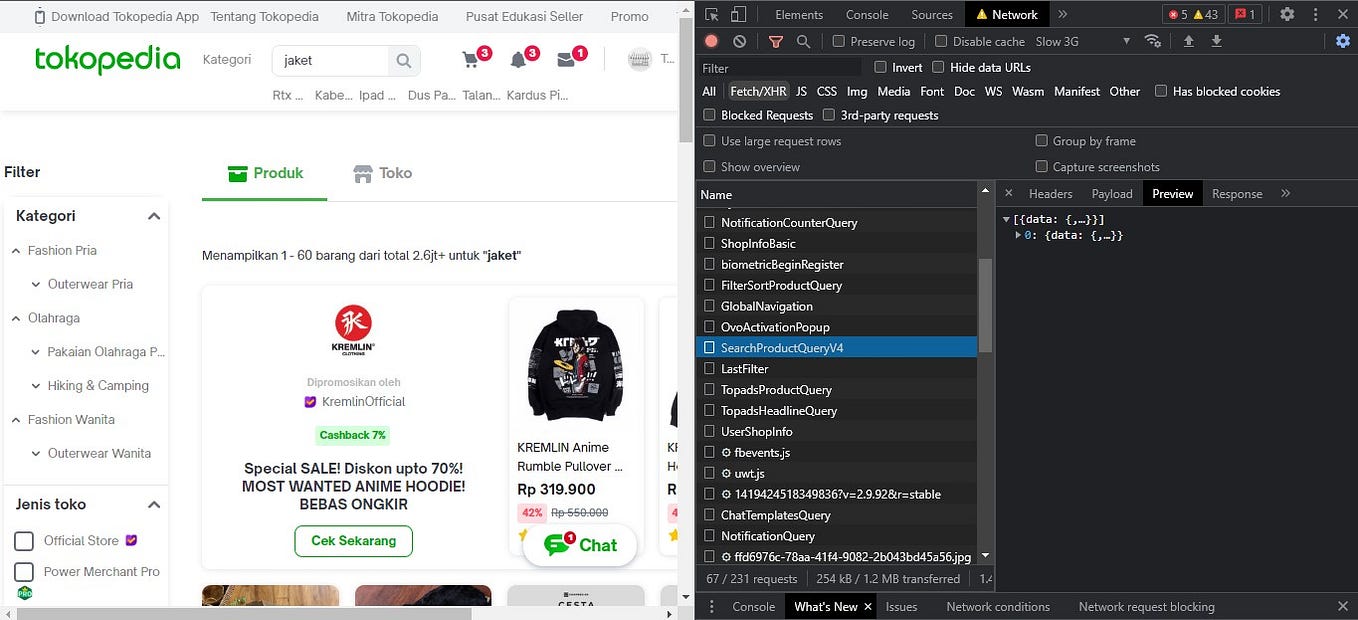1358x620 pixels.
Task: Stop recording the network log
Action: [x=710, y=42]
